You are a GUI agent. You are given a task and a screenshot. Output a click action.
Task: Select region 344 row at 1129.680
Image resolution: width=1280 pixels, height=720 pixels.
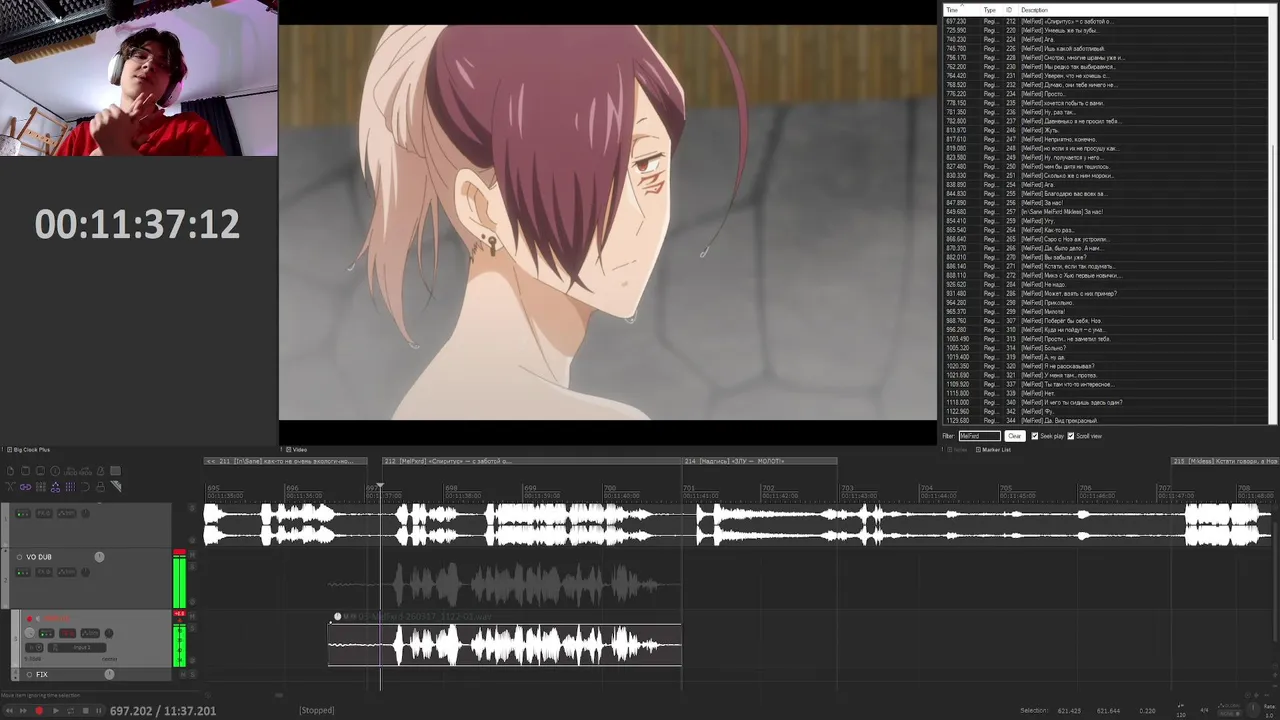1106,421
